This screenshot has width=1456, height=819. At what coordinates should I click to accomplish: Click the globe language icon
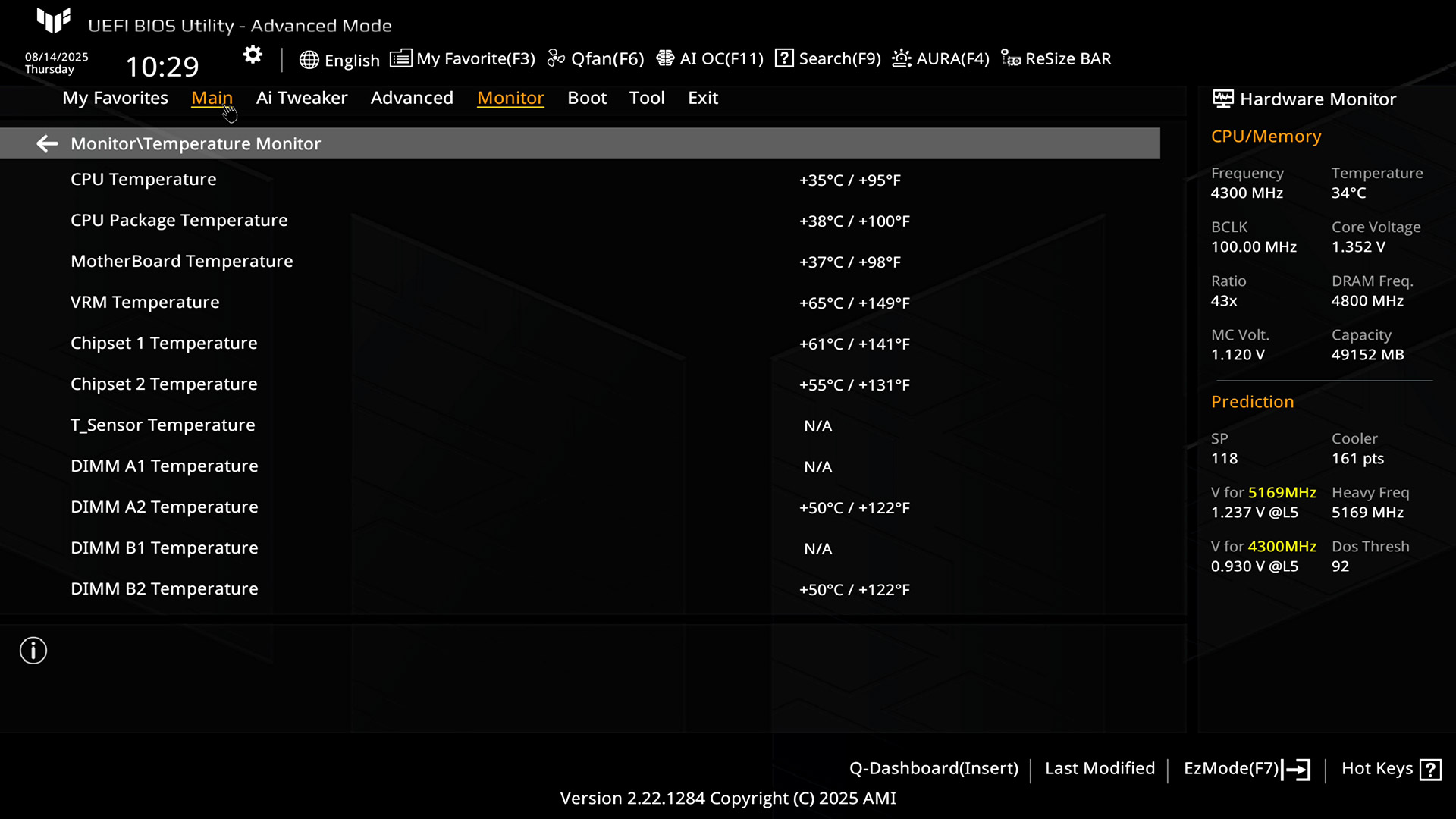[x=309, y=60]
